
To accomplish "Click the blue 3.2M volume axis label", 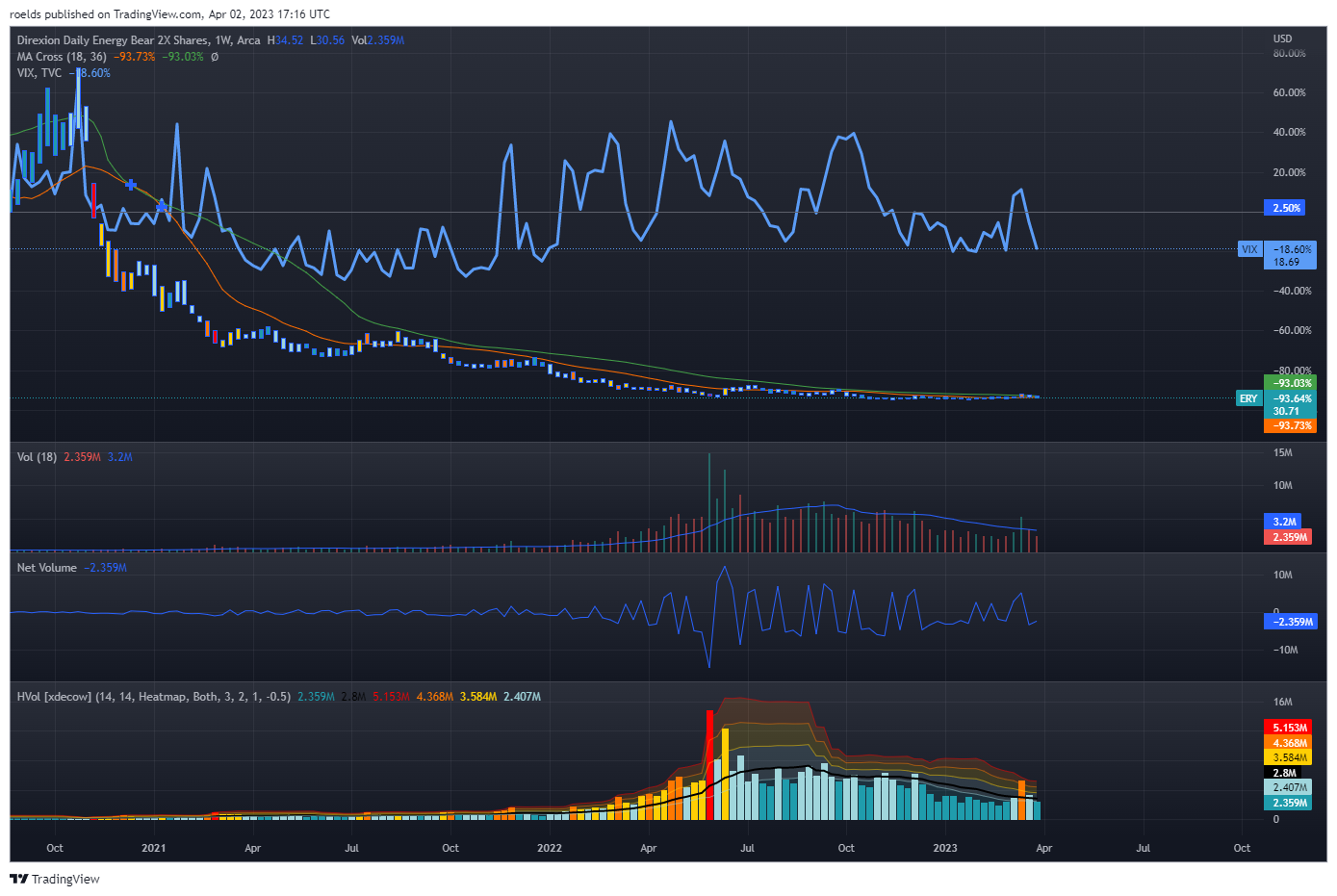I will (1283, 522).
